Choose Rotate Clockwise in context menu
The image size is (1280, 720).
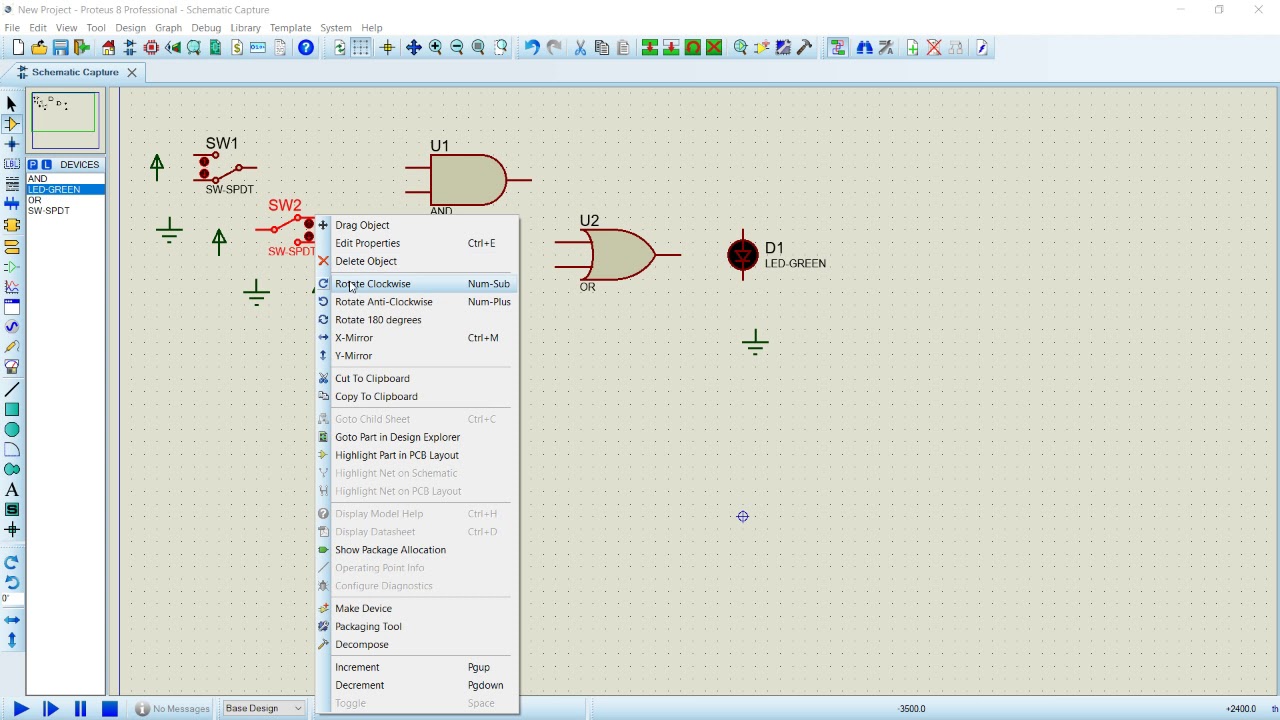click(x=416, y=284)
